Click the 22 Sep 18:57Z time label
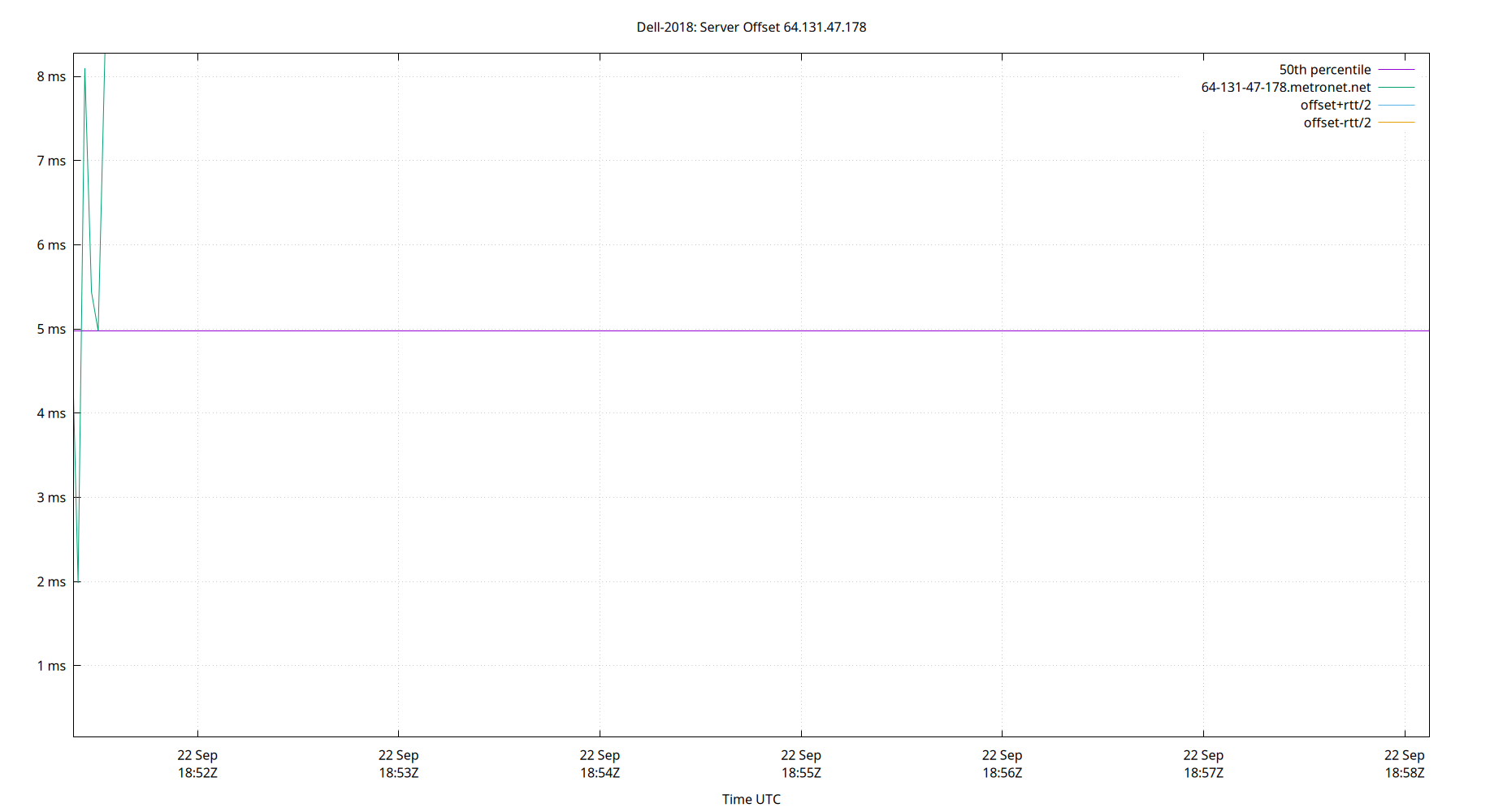1503x812 pixels. click(1203, 764)
